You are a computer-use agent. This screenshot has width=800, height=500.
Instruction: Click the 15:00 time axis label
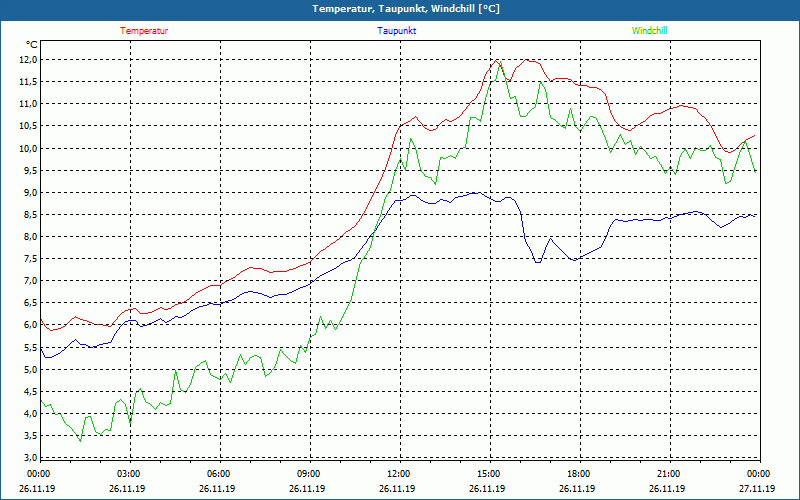[487, 474]
